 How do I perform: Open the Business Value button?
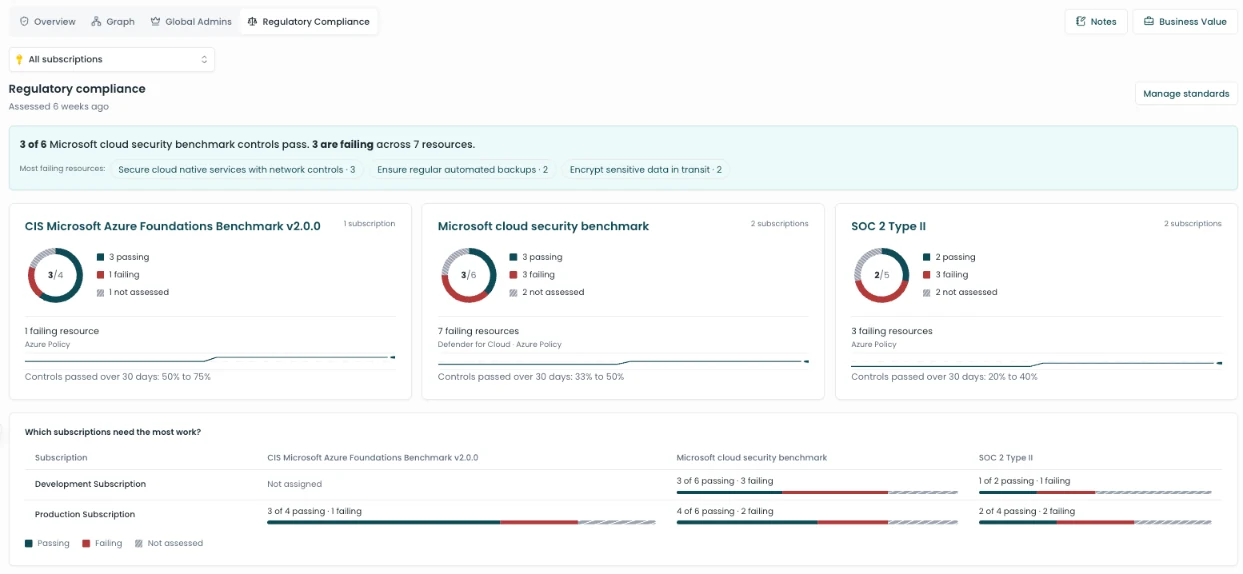click(1185, 21)
